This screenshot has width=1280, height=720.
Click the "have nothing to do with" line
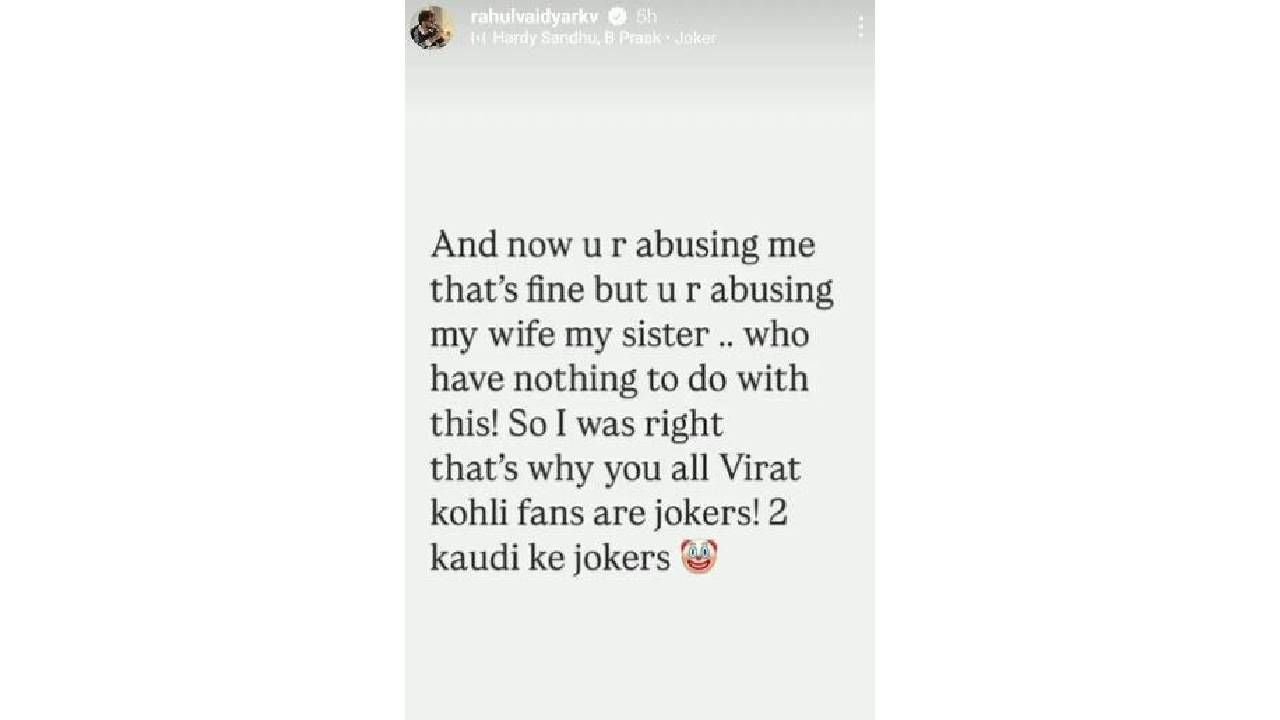(619, 379)
